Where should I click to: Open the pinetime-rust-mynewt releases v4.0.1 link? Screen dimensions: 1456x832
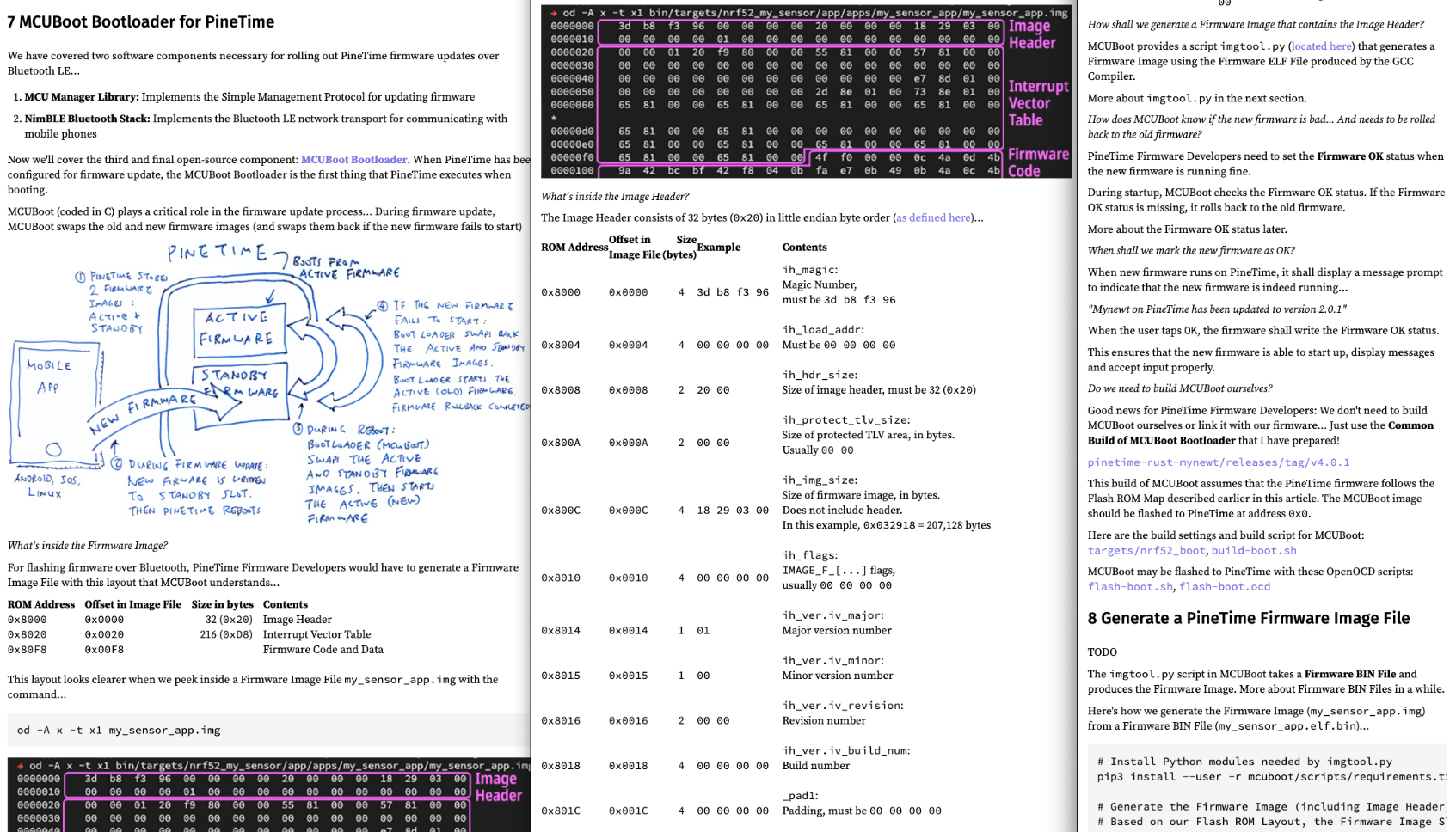(x=1218, y=462)
